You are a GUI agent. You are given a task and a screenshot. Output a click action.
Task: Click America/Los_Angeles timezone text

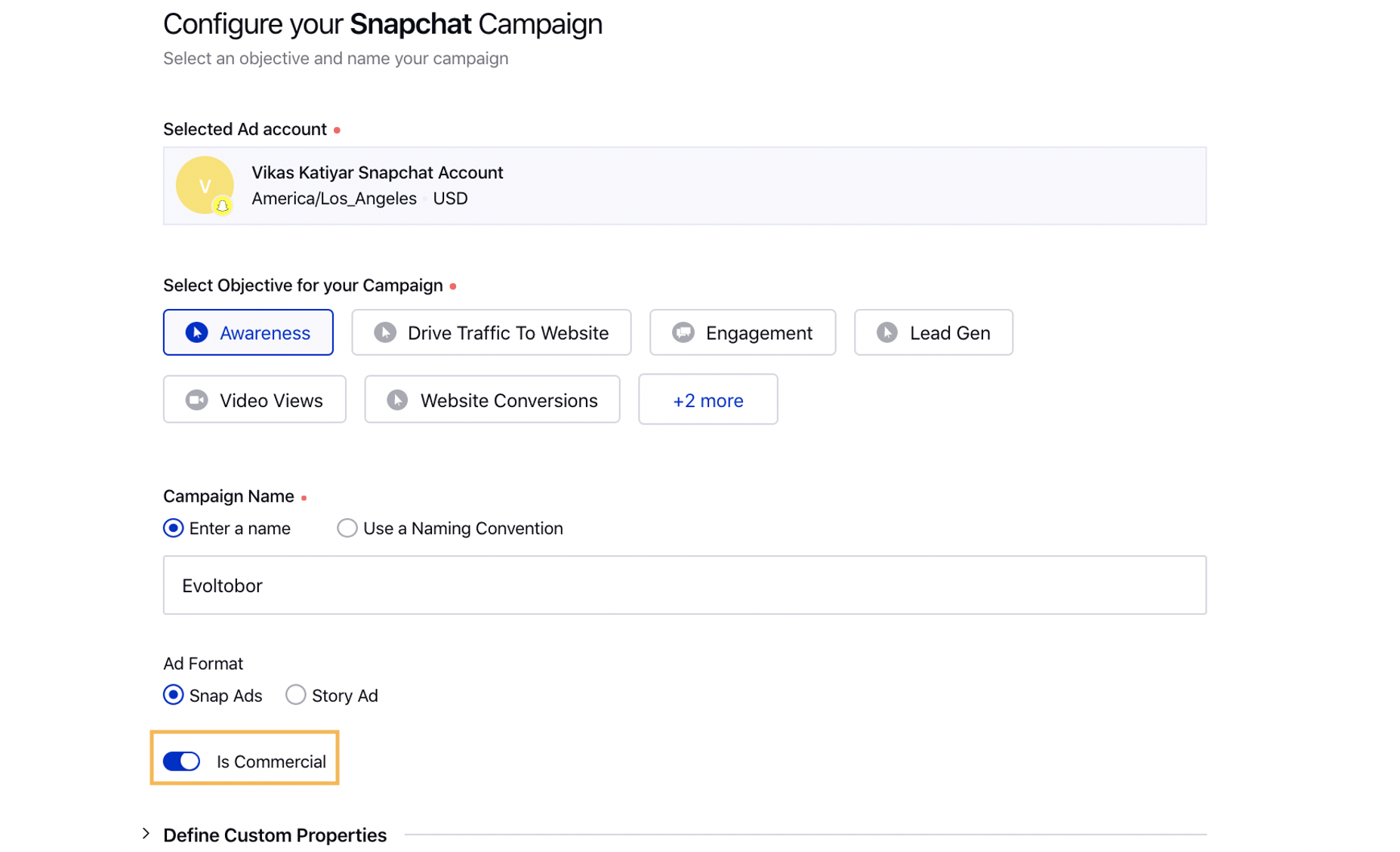click(334, 199)
